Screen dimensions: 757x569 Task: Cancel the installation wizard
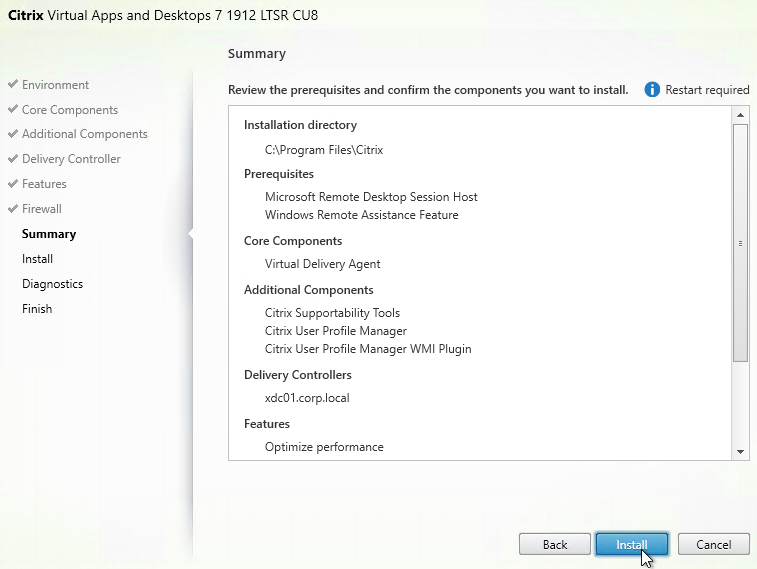tap(714, 544)
